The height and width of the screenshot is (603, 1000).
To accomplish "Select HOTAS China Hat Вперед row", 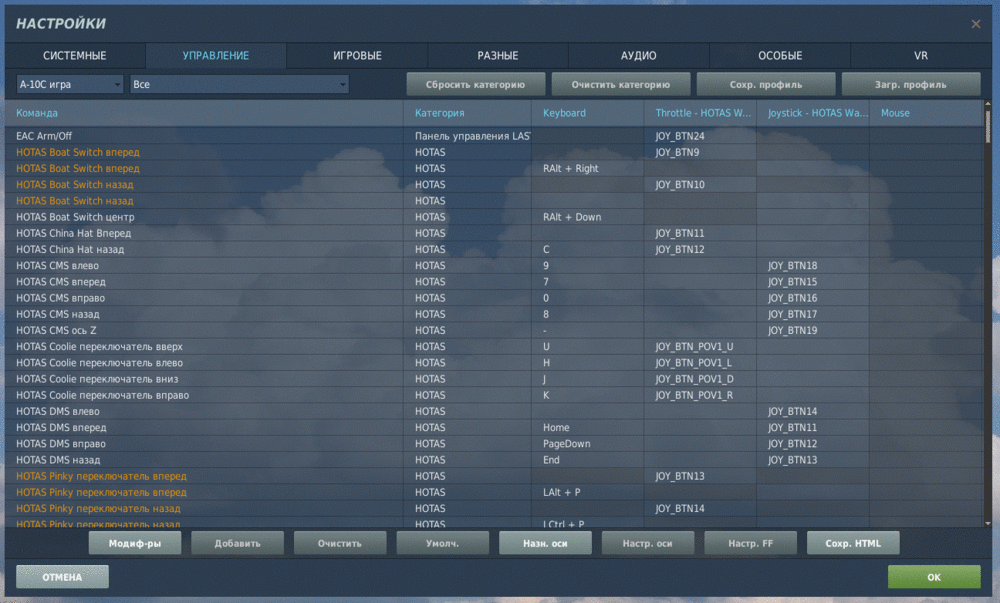I will click(x=494, y=233).
